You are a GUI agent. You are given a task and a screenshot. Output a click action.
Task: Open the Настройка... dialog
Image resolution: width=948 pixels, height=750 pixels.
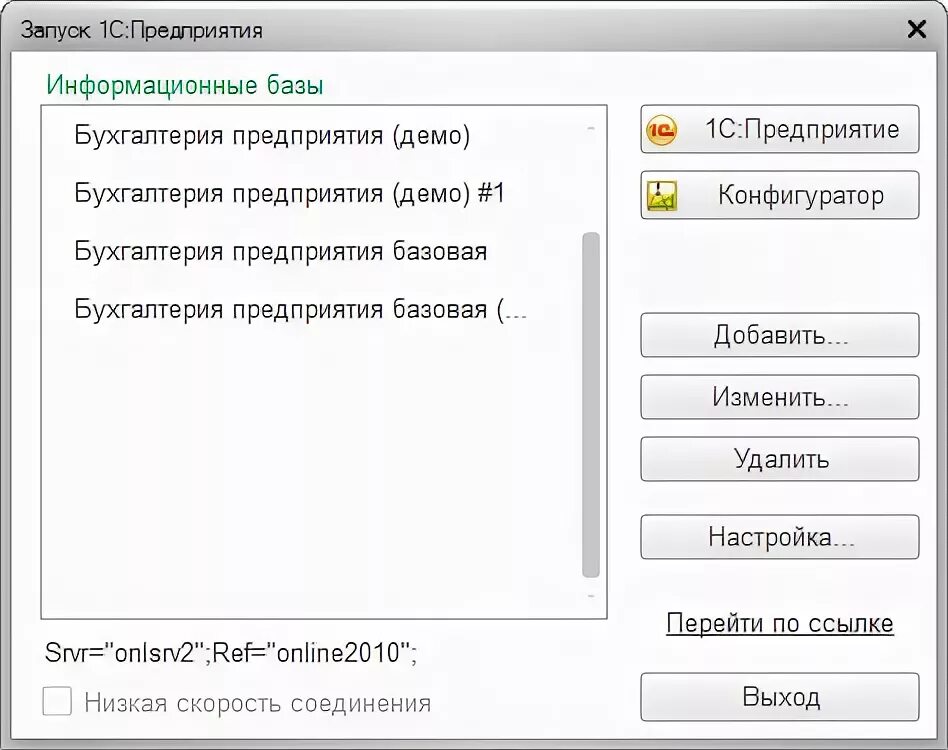tap(779, 537)
